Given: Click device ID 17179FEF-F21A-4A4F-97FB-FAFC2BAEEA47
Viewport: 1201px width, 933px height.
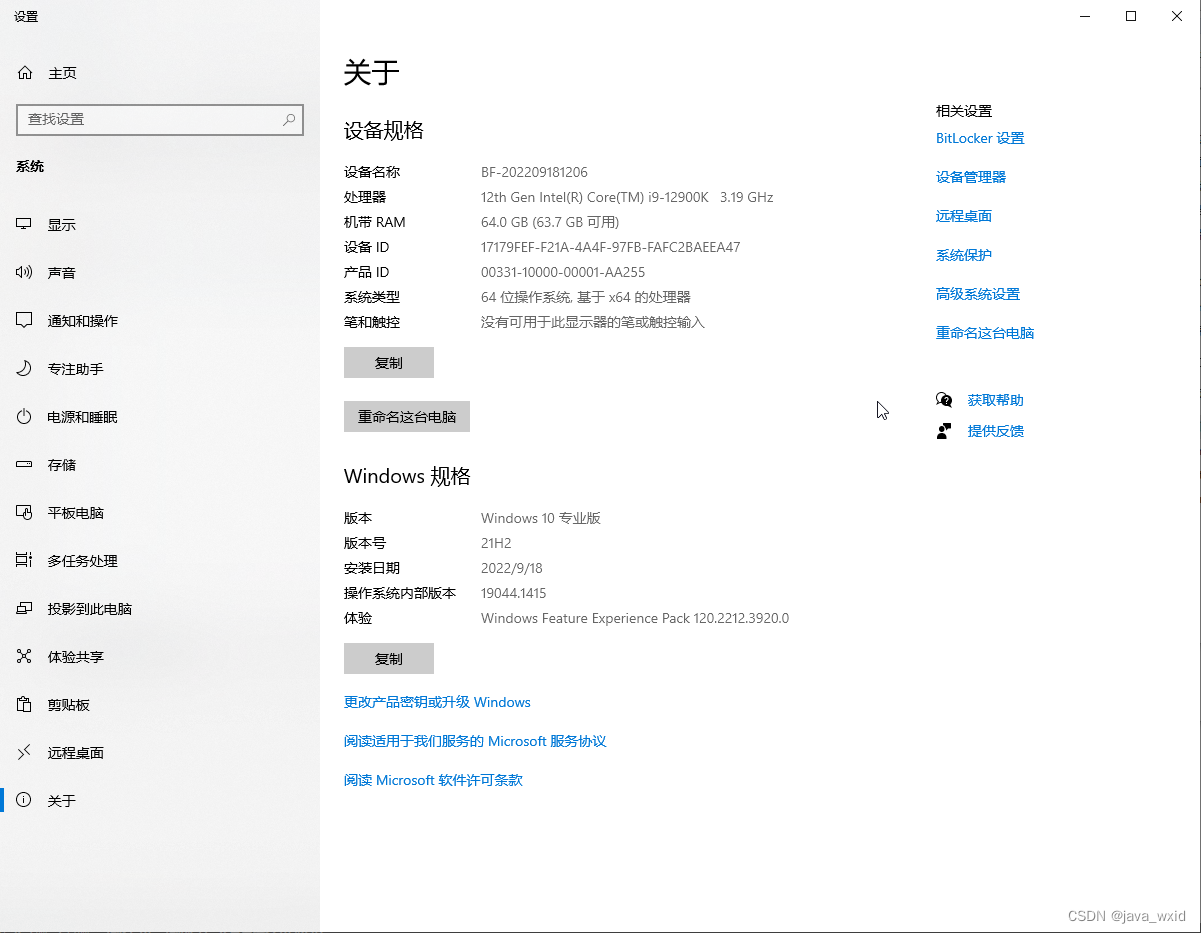Looking at the screenshot, I should 611,247.
